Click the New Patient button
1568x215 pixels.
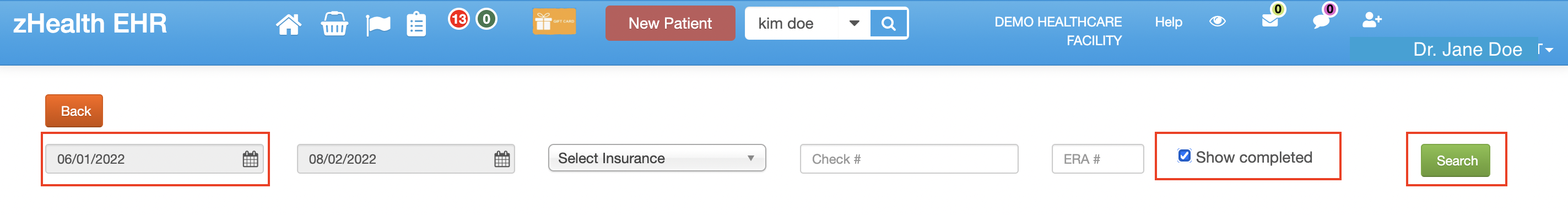[670, 23]
